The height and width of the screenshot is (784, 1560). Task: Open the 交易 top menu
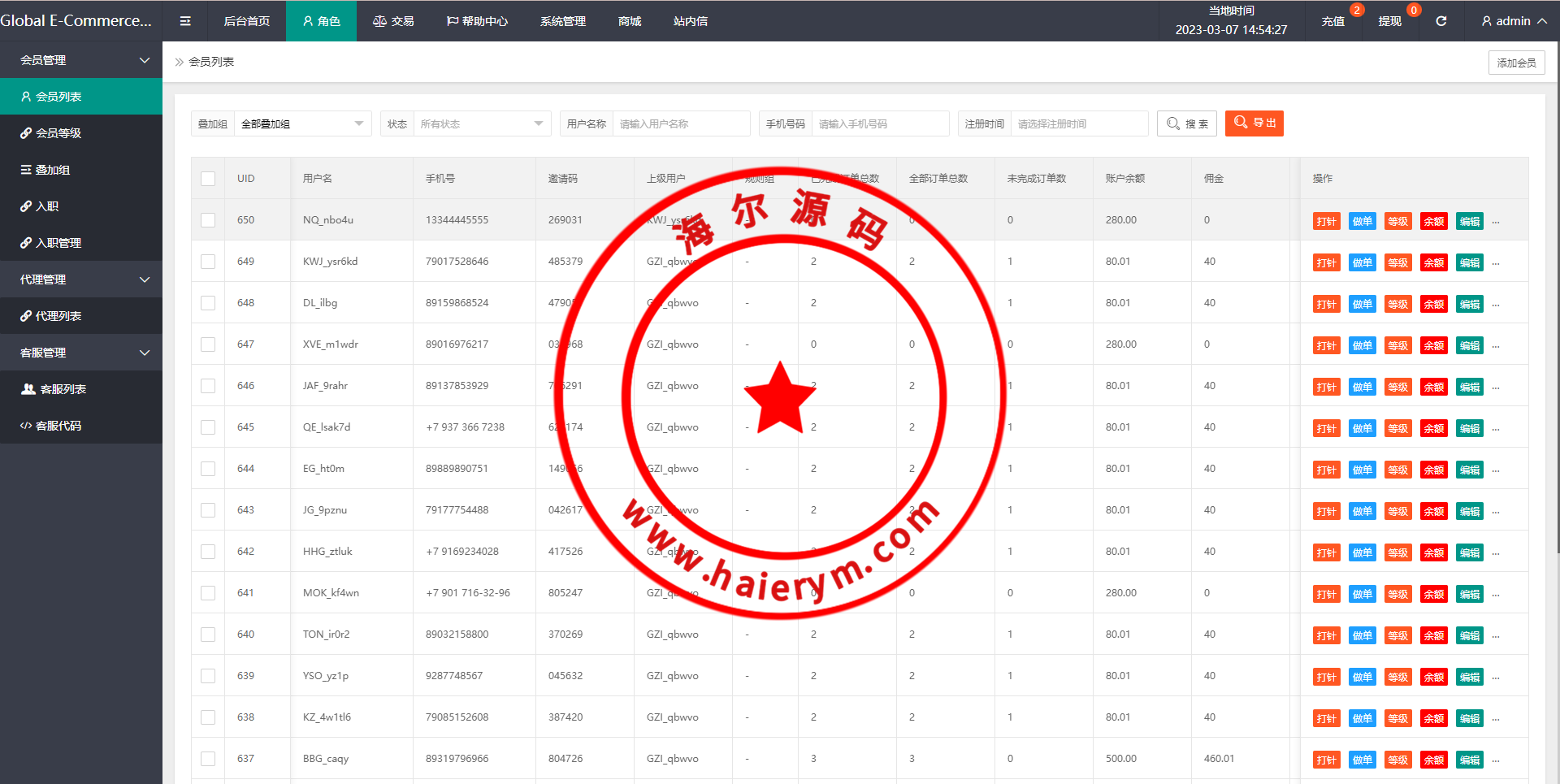[393, 21]
